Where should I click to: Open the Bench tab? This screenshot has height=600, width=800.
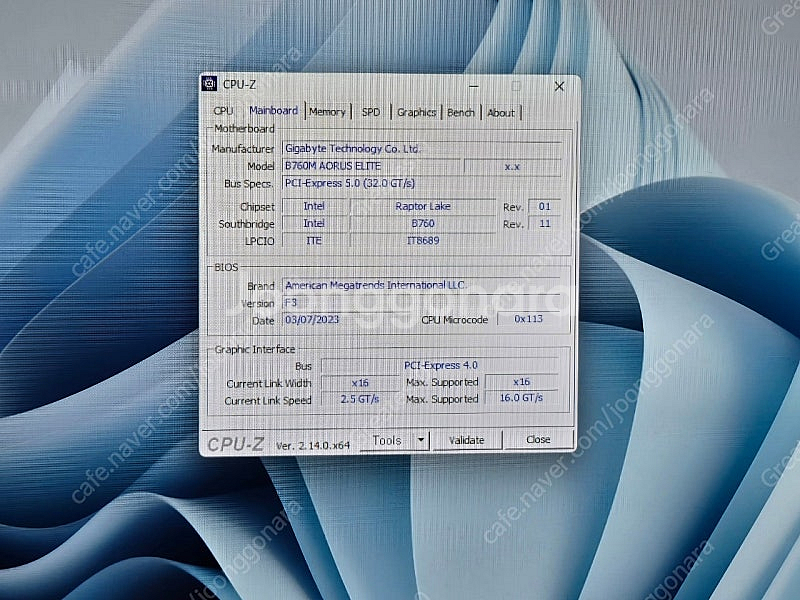(461, 112)
